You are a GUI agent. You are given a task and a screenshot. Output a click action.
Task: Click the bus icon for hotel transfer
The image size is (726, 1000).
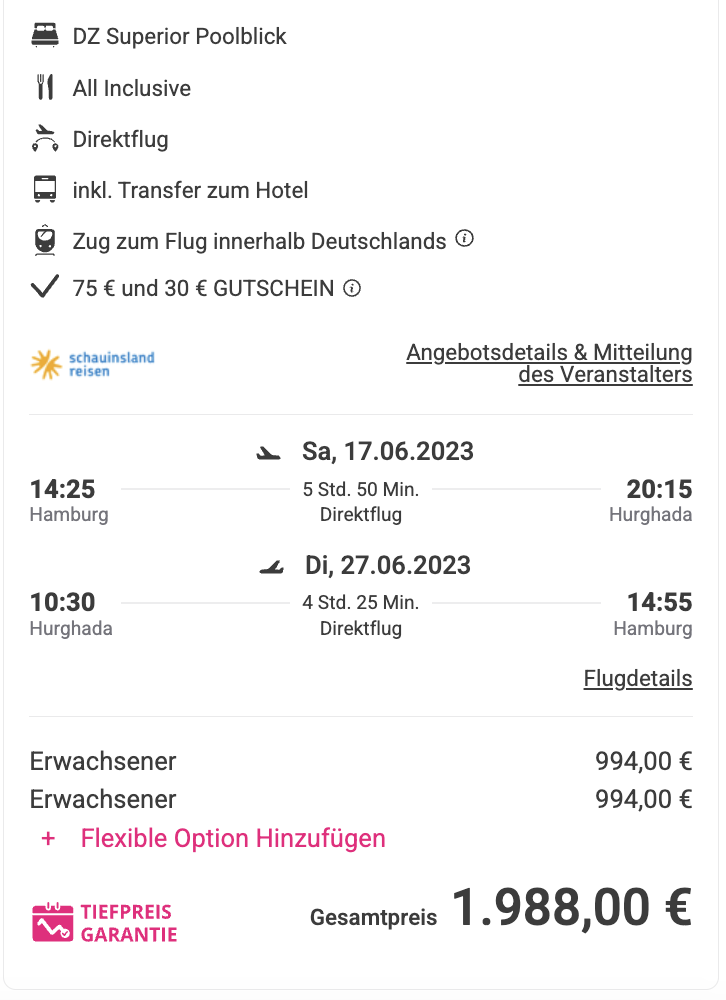(45, 189)
